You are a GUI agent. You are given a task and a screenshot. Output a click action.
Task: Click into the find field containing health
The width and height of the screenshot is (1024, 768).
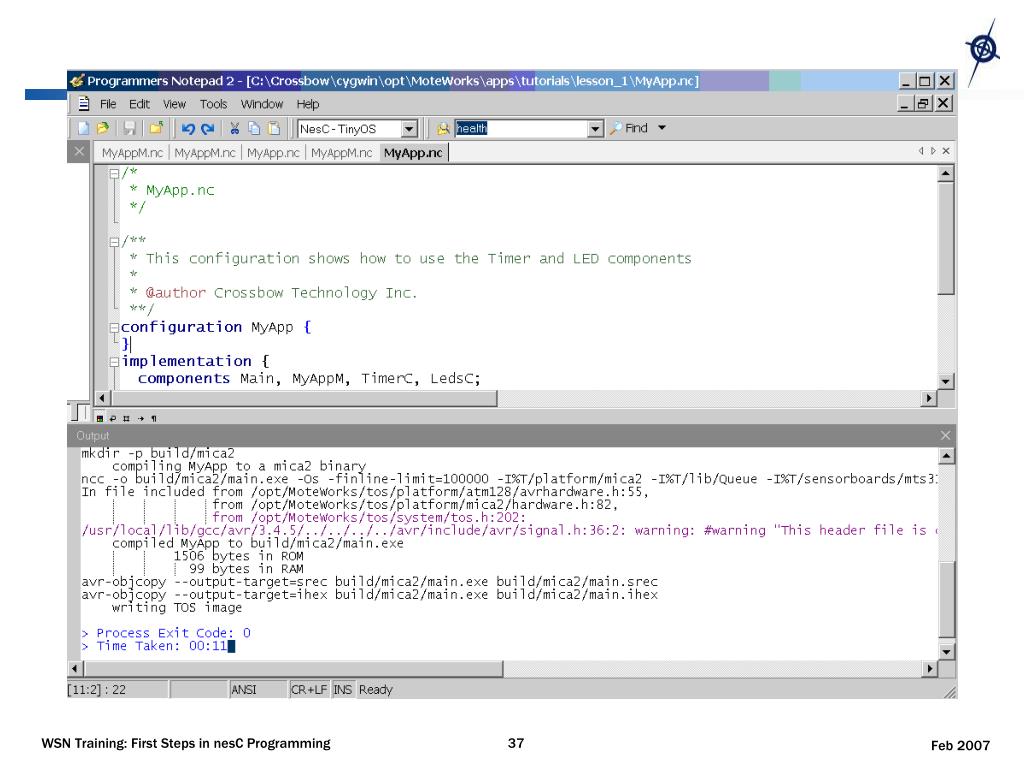coord(521,129)
